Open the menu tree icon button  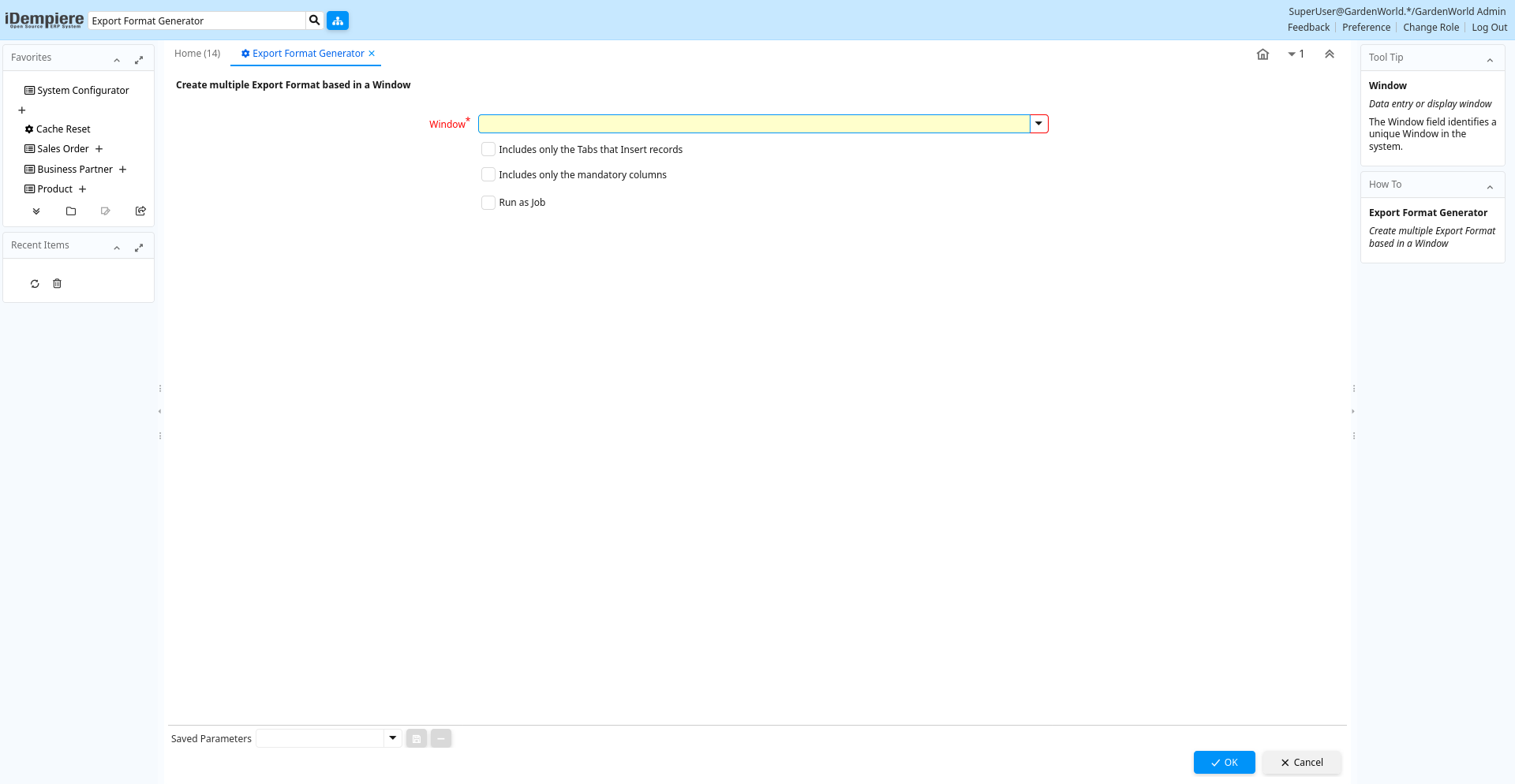pyautogui.click(x=338, y=21)
